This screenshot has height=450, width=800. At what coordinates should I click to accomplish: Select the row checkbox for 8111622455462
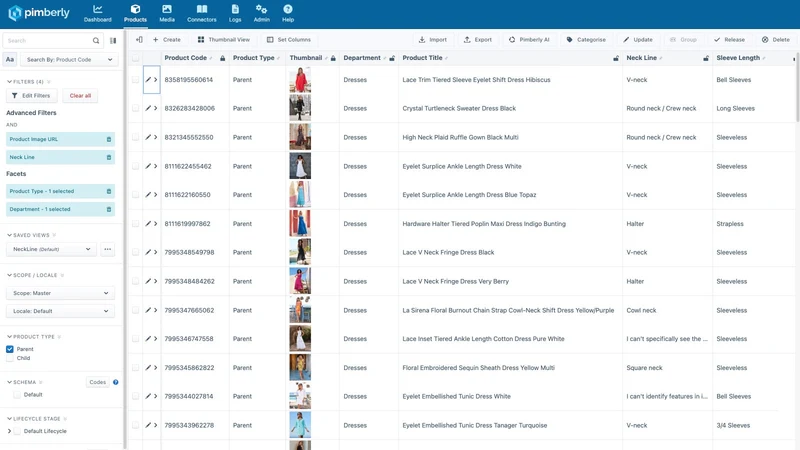[135, 166]
